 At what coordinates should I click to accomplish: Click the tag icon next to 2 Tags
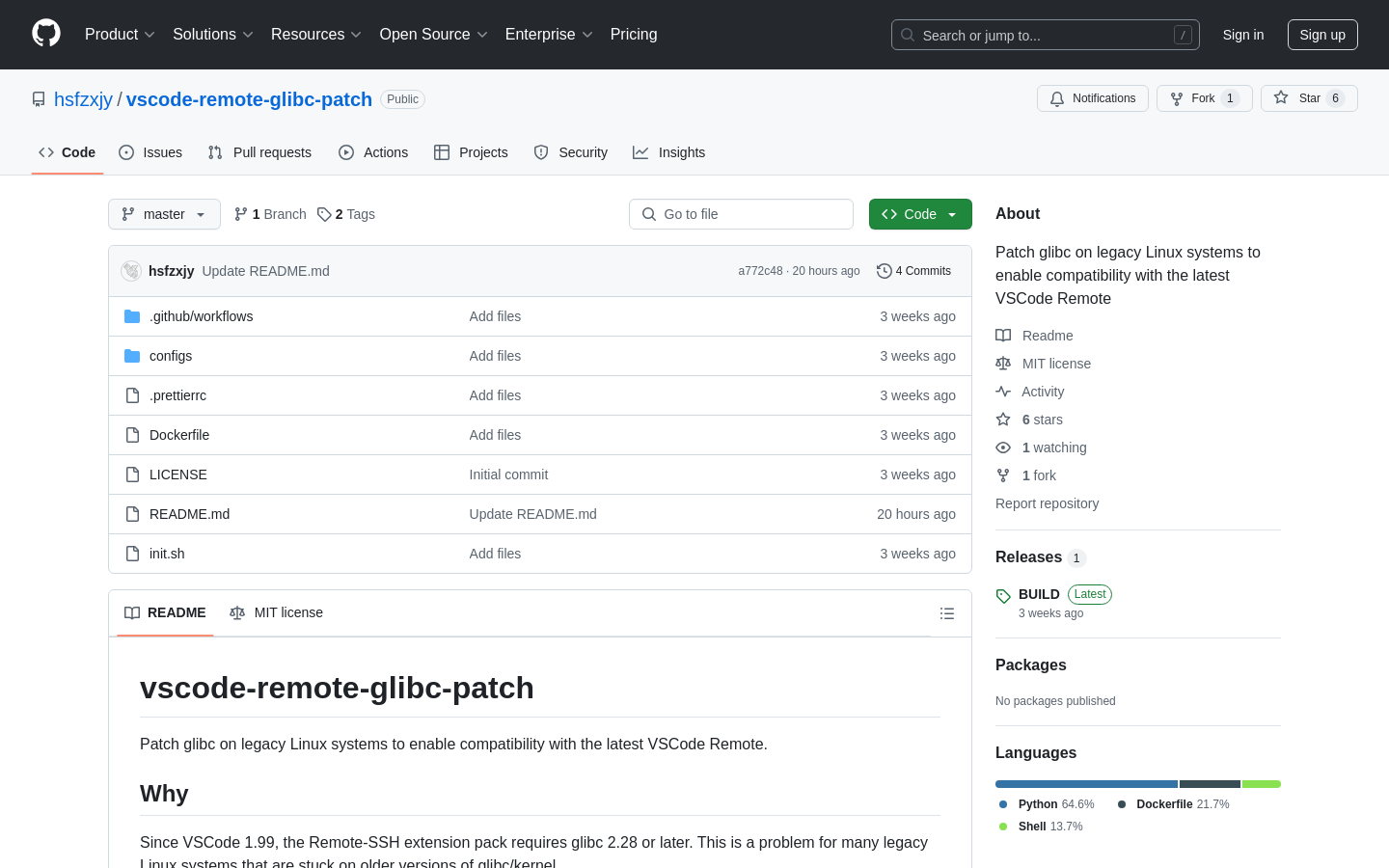click(x=324, y=214)
